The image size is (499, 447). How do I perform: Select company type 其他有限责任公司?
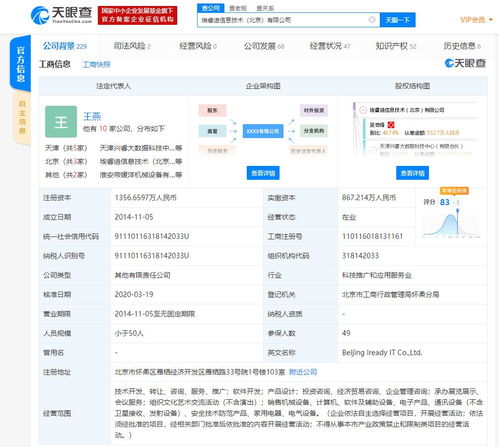point(142,275)
